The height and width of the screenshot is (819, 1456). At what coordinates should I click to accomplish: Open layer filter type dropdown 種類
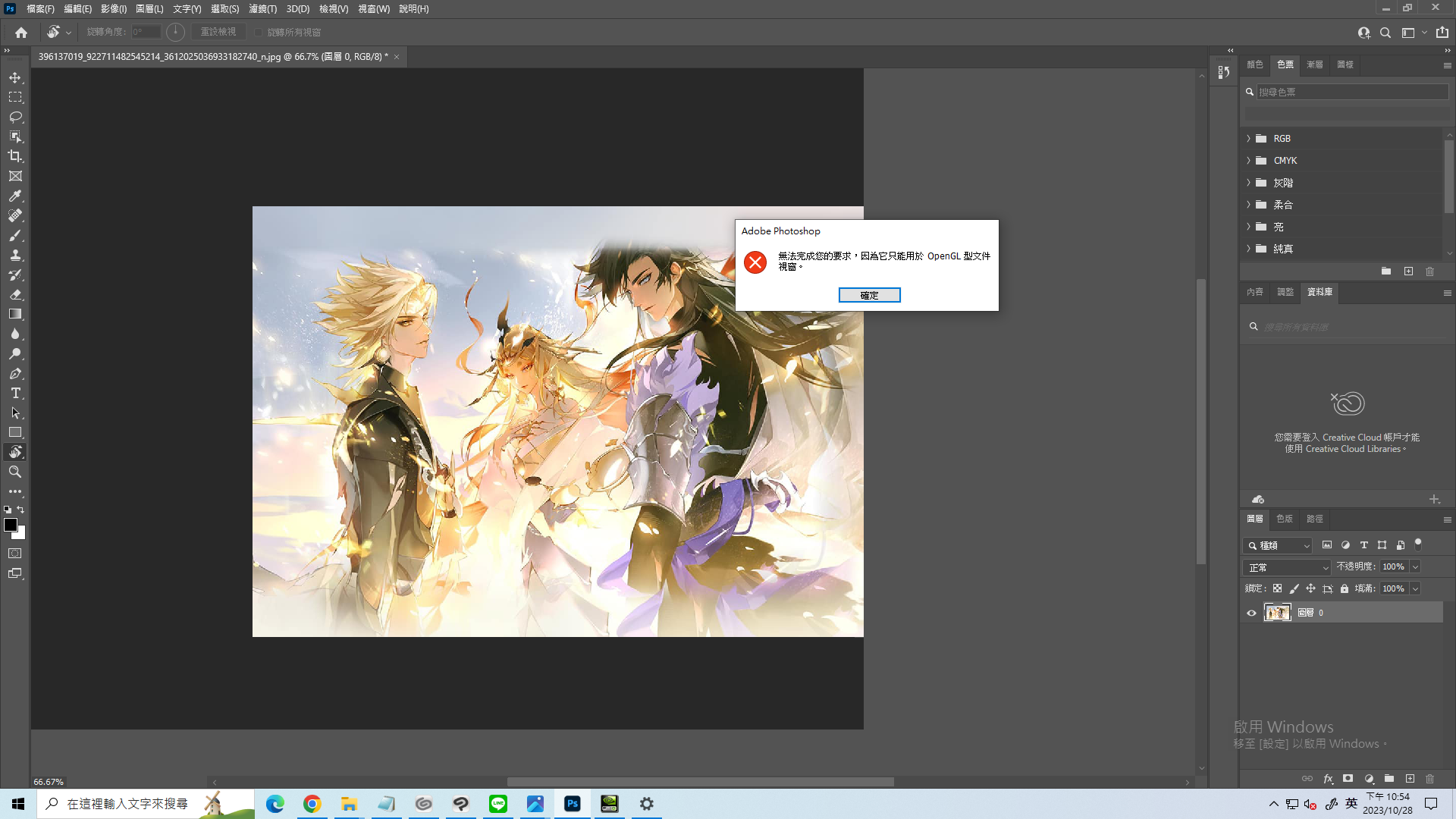(x=1278, y=545)
